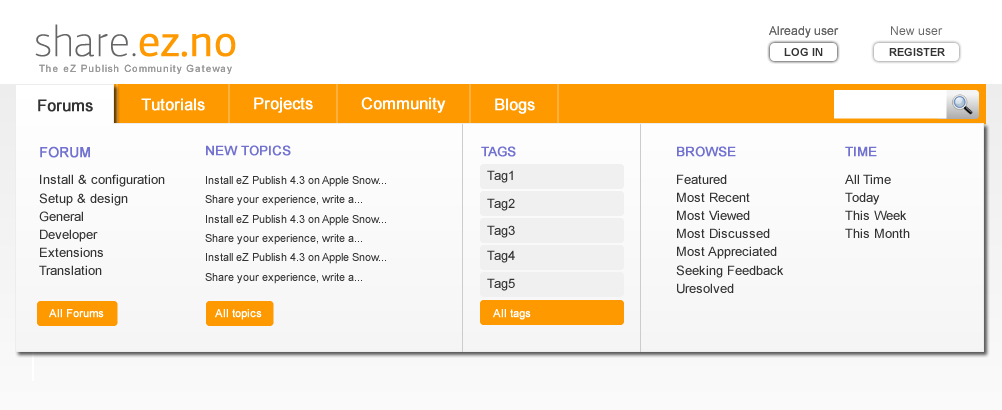The height and width of the screenshot is (410, 1002).
Task: Click the All Forums button
Action: [77, 313]
